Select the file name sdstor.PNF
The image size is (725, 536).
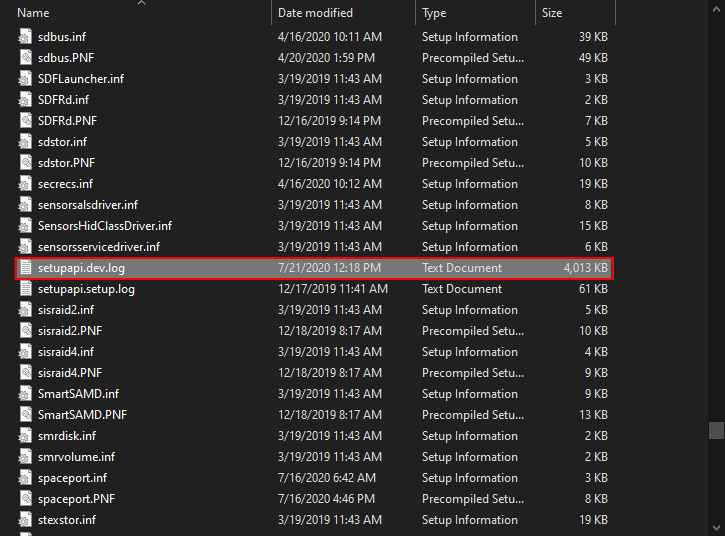(x=67, y=163)
